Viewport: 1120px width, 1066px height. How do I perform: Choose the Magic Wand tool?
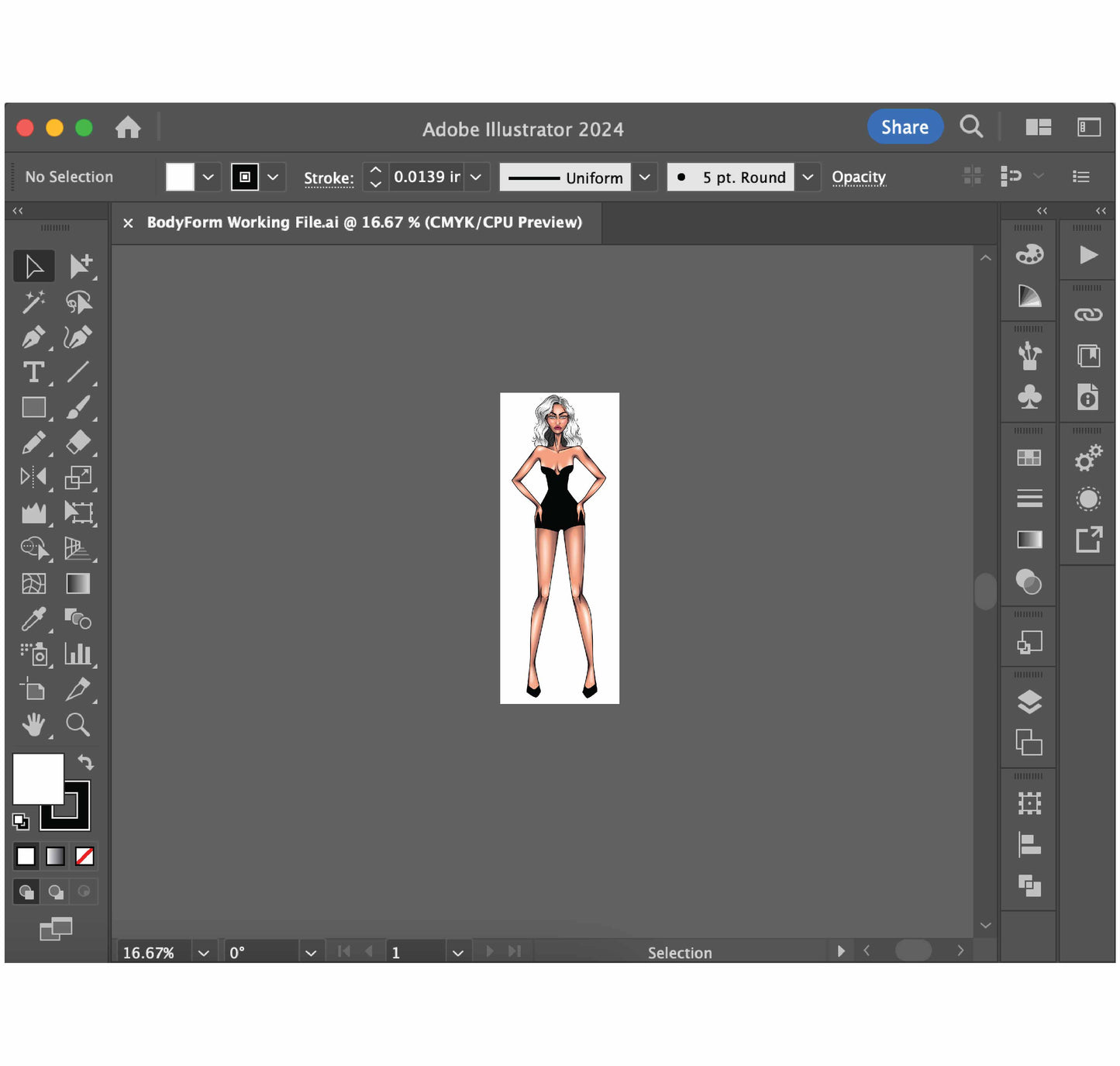tap(33, 302)
